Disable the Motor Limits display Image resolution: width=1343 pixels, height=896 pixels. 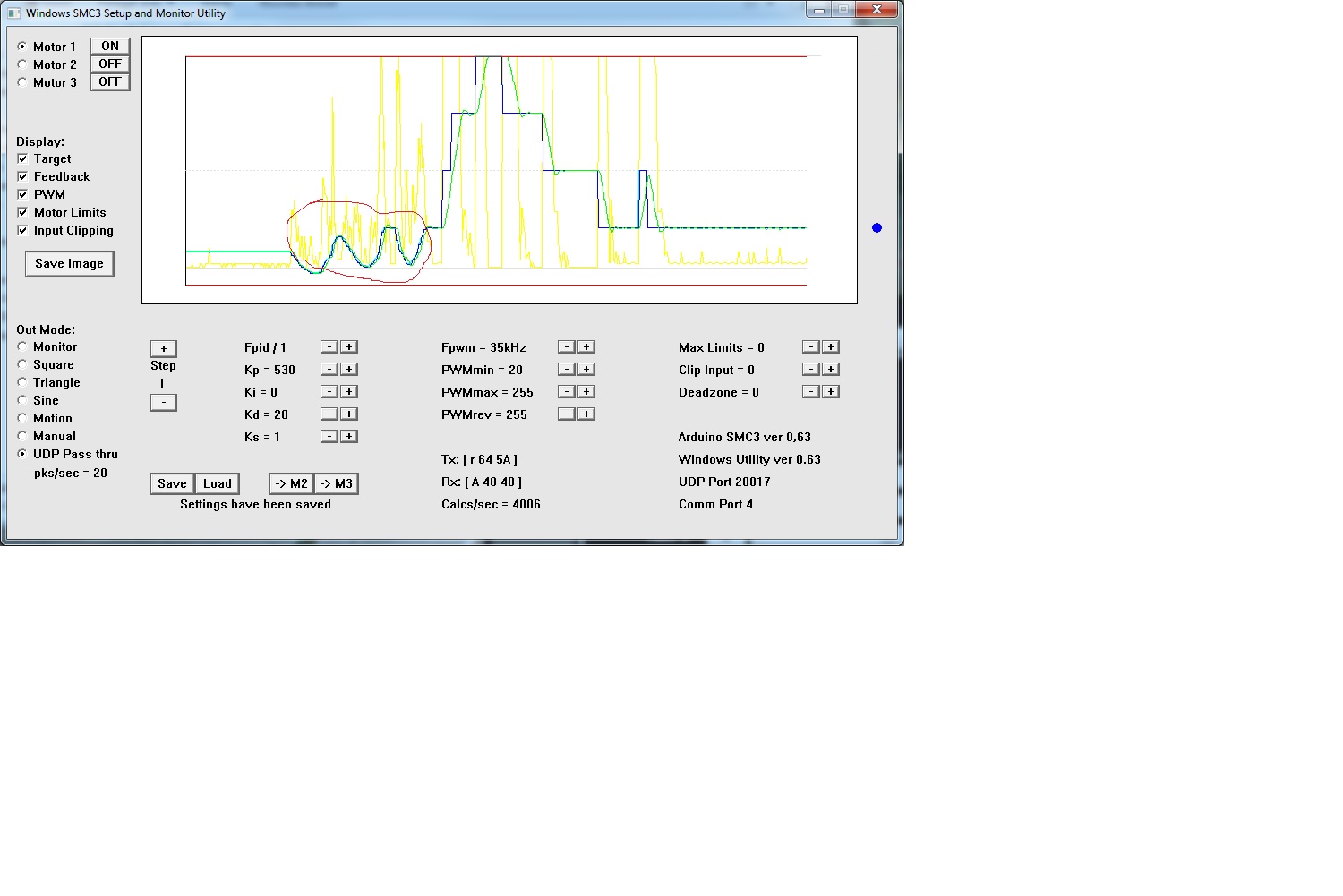point(22,212)
